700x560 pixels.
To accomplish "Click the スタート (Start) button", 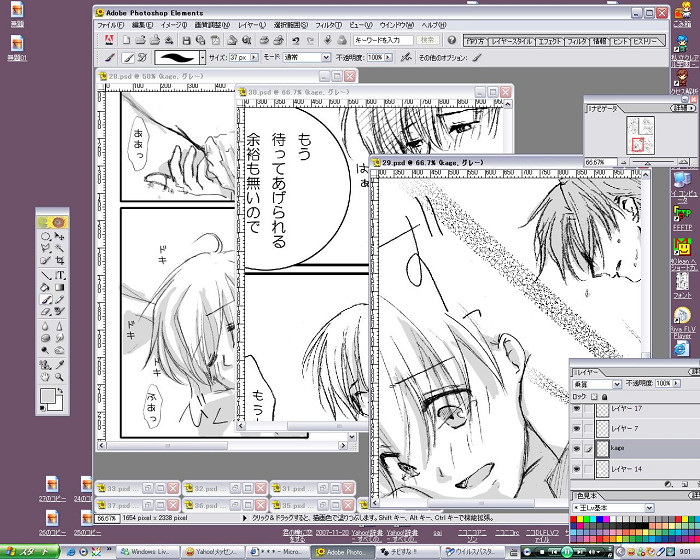I will click(29, 552).
